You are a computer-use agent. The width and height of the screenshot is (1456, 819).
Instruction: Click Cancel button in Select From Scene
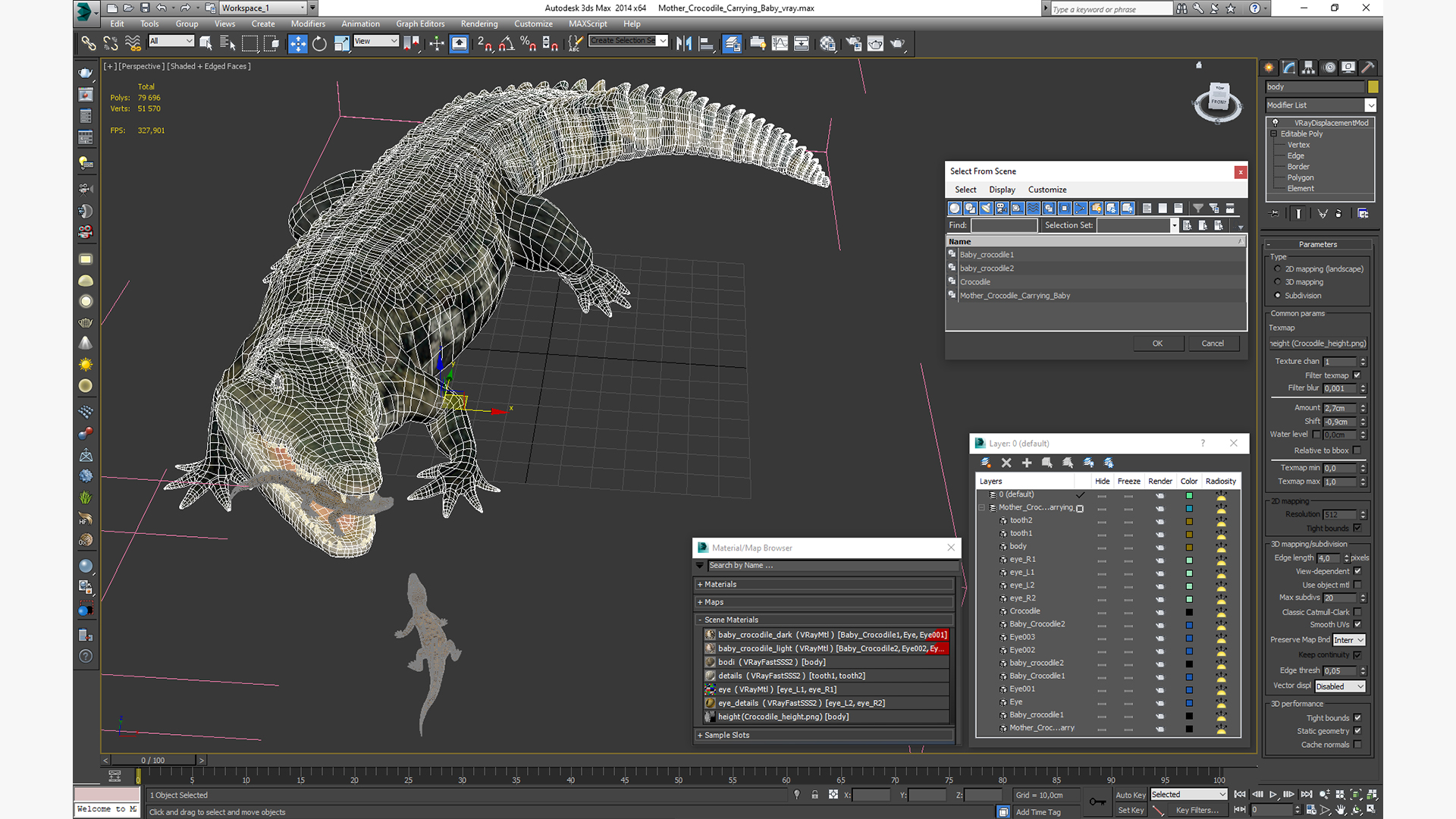point(1213,343)
